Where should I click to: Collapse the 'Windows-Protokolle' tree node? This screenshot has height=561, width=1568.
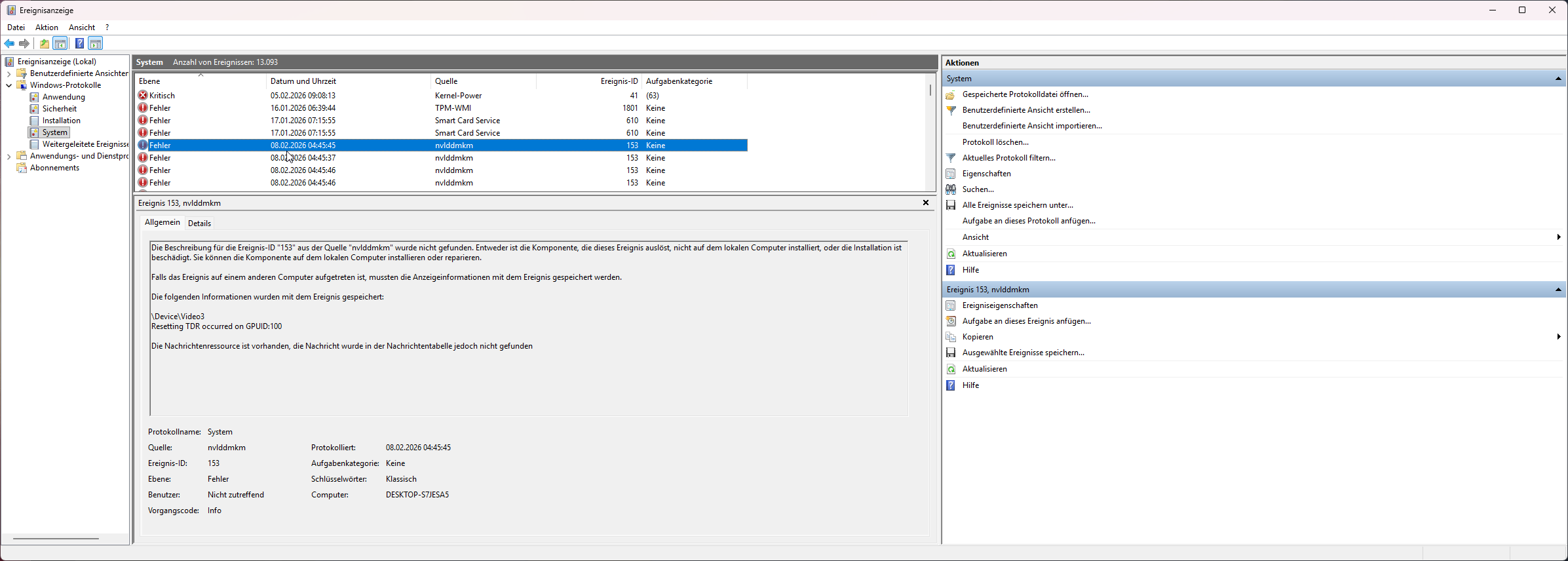[x=9, y=85]
